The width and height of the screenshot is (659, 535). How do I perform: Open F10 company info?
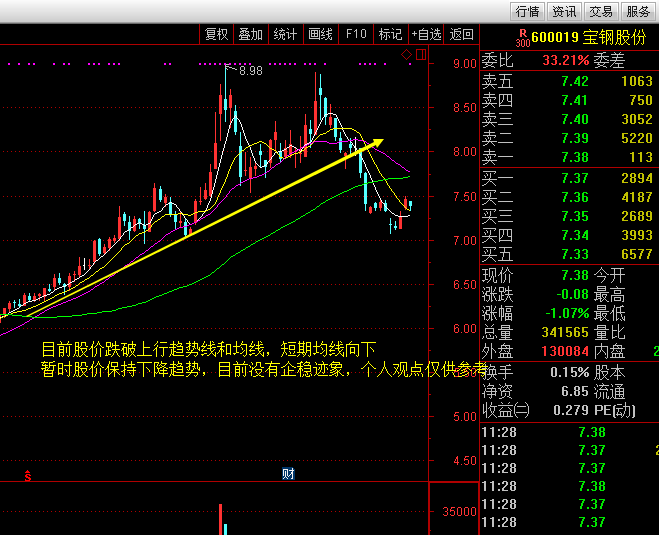(x=356, y=34)
